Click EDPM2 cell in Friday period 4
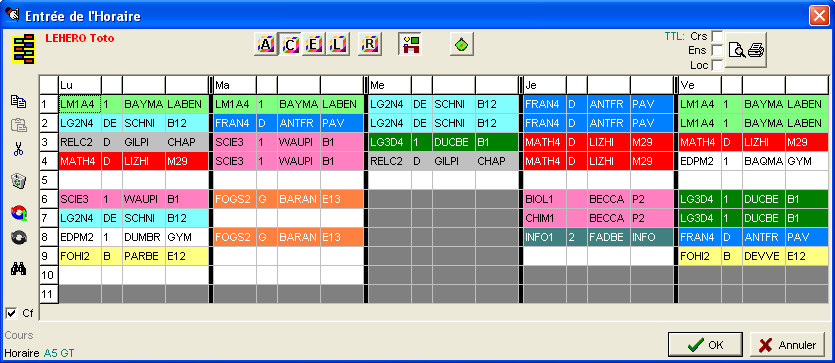This screenshot has height=363, width=835. pyautogui.click(x=700, y=161)
